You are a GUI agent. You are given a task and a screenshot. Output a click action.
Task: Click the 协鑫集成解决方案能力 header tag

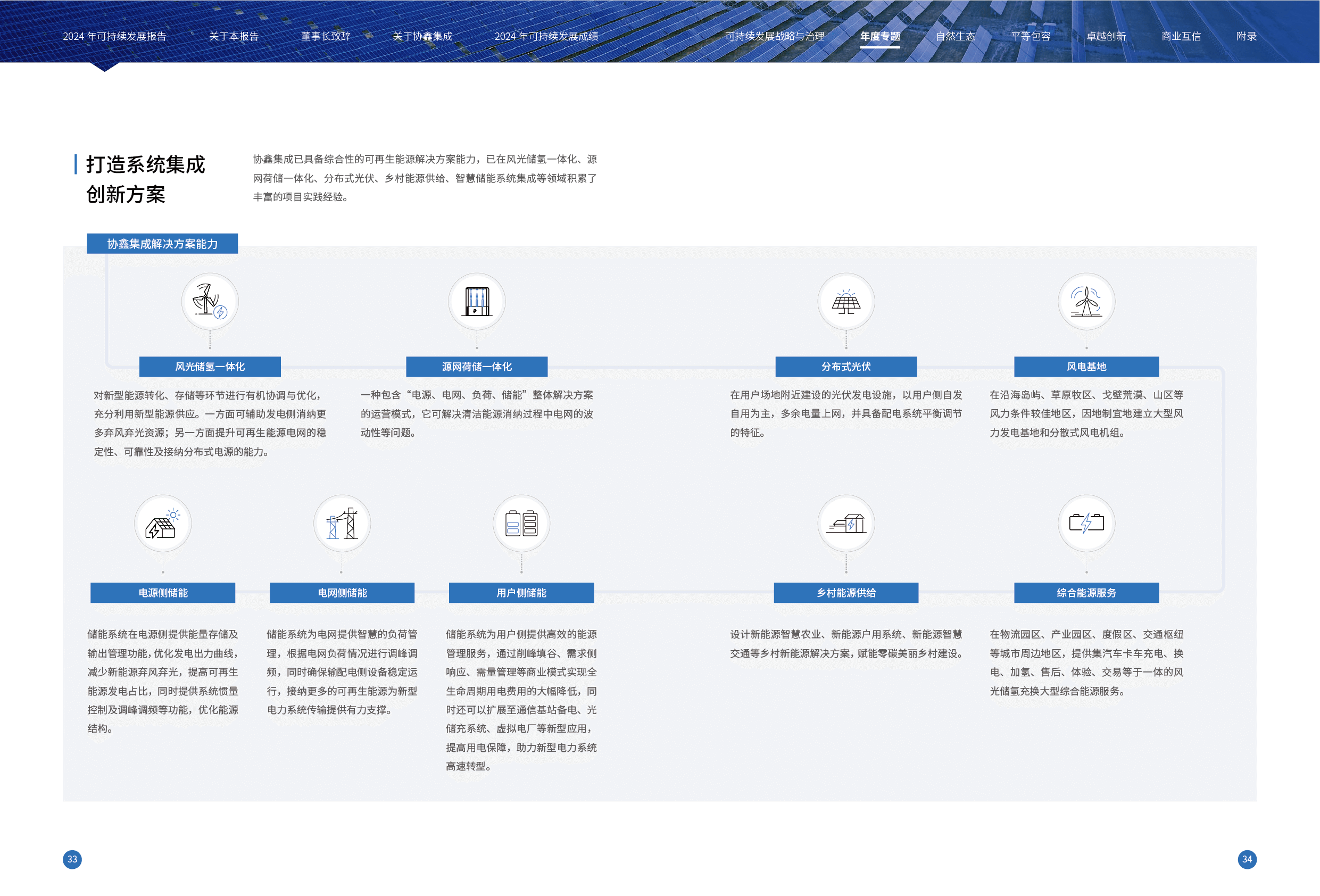point(162,244)
